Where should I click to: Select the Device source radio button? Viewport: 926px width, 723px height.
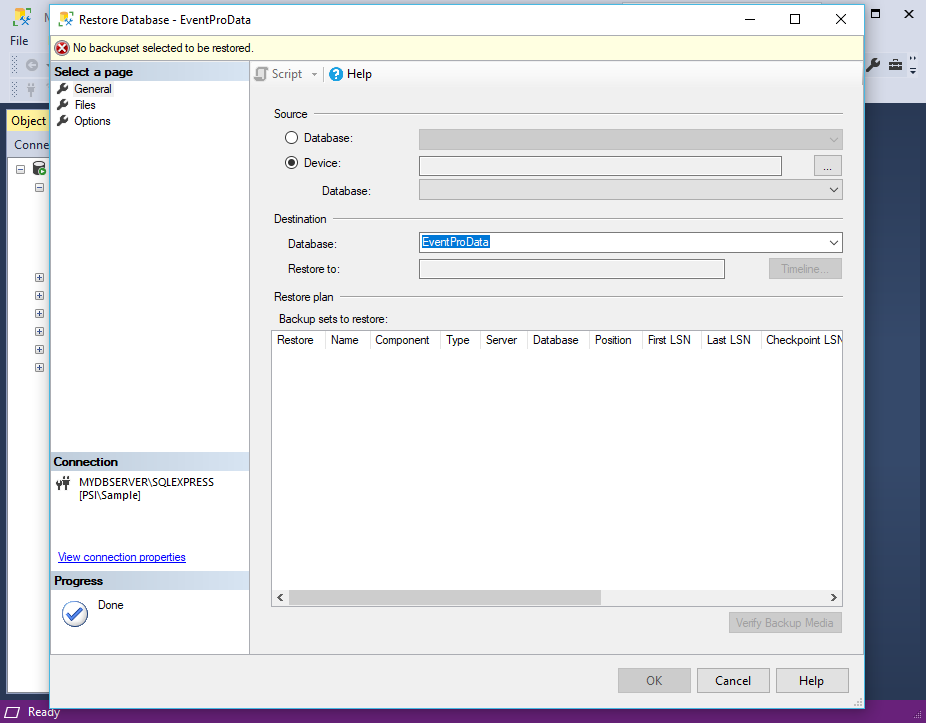coord(291,162)
